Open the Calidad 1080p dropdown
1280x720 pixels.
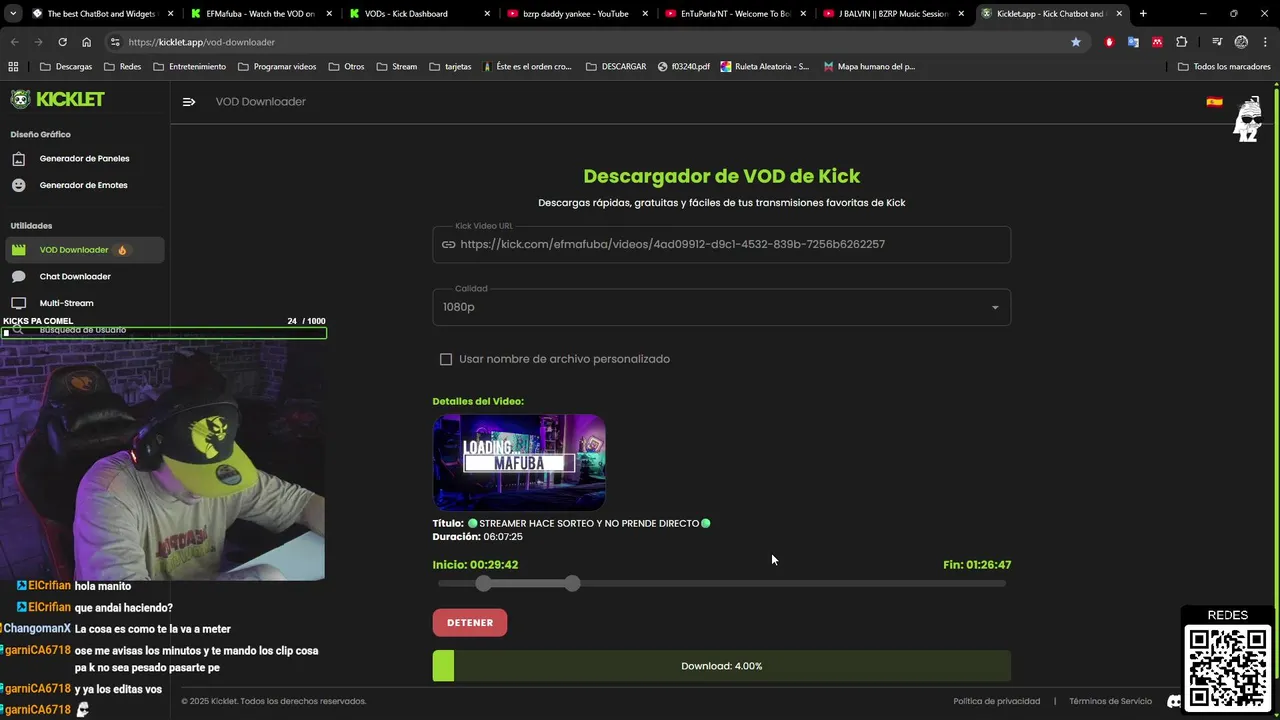(x=721, y=307)
